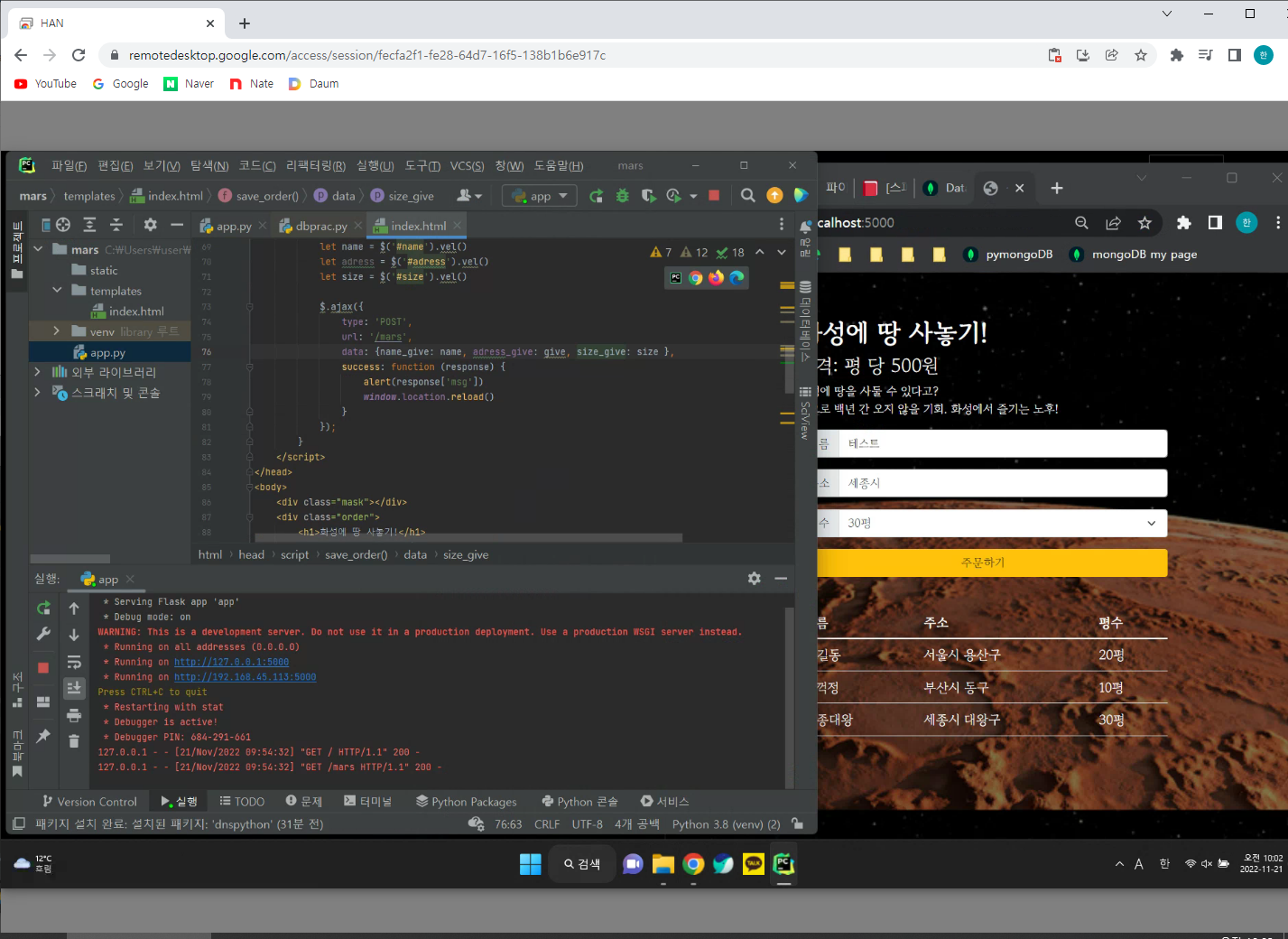Open the http://192.168.45.113:5000 console link
Image resolution: width=1288 pixels, height=939 pixels.
[245, 677]
